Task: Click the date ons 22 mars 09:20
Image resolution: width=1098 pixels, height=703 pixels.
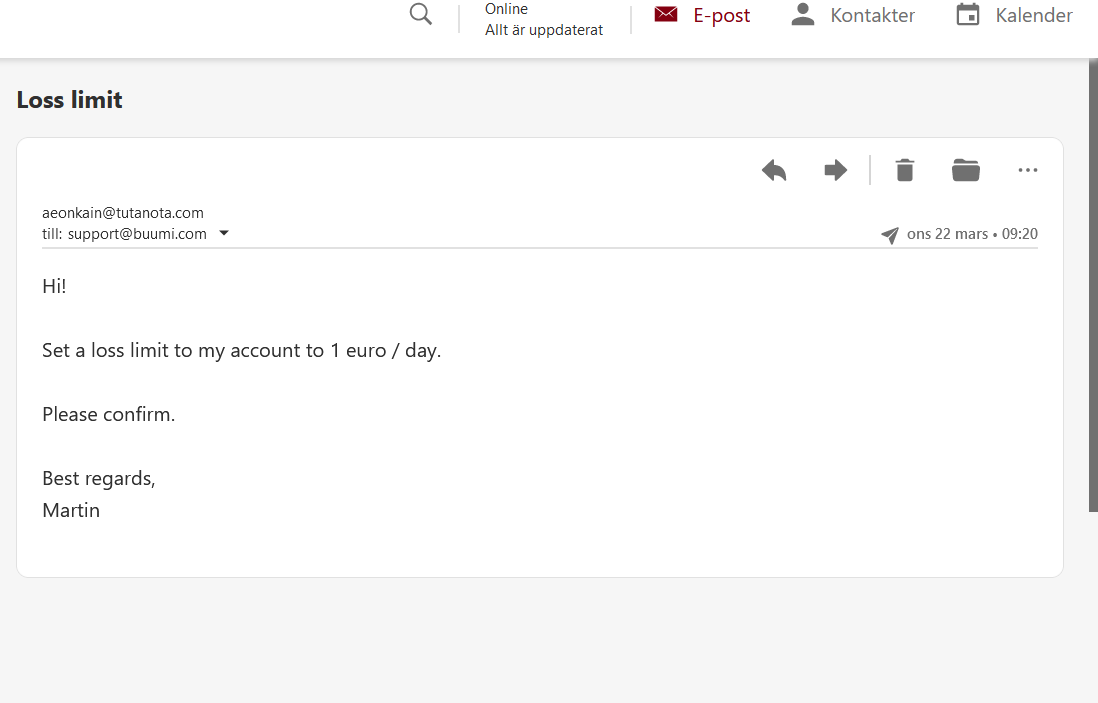Action: 972,234
